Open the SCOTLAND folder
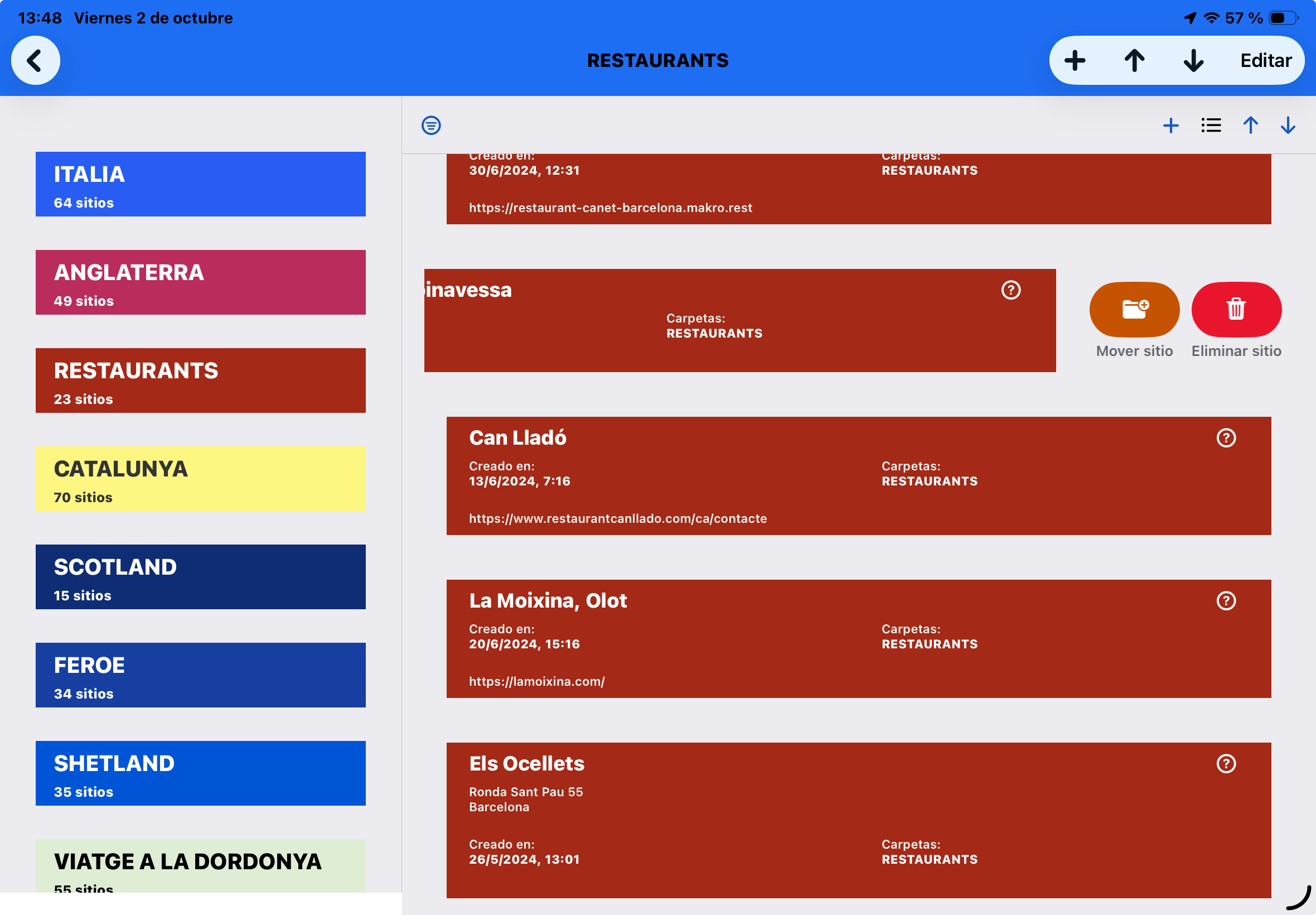1316x915 pixels. coord(201,577)
